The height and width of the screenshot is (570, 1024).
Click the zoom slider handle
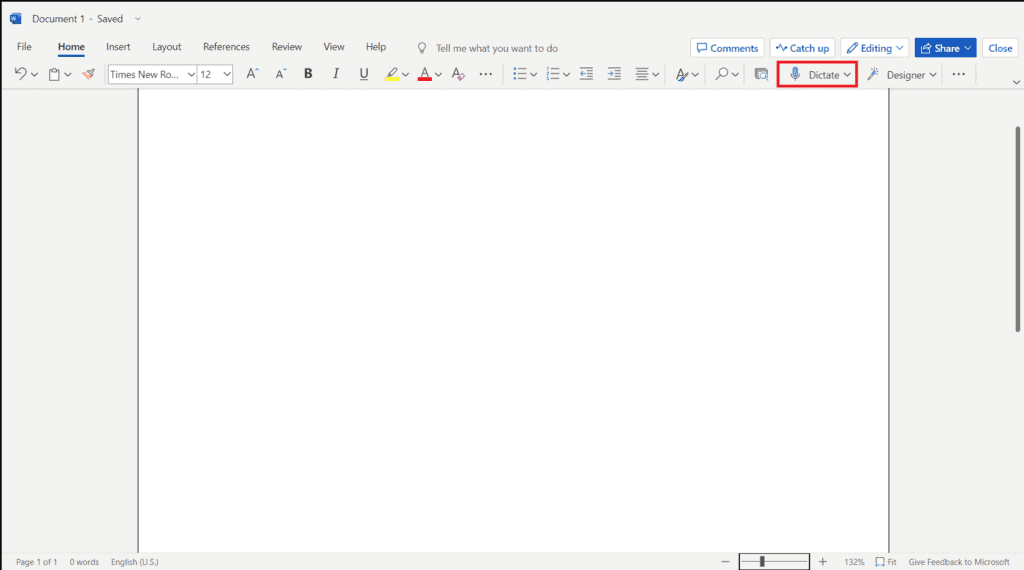(762, 562)
